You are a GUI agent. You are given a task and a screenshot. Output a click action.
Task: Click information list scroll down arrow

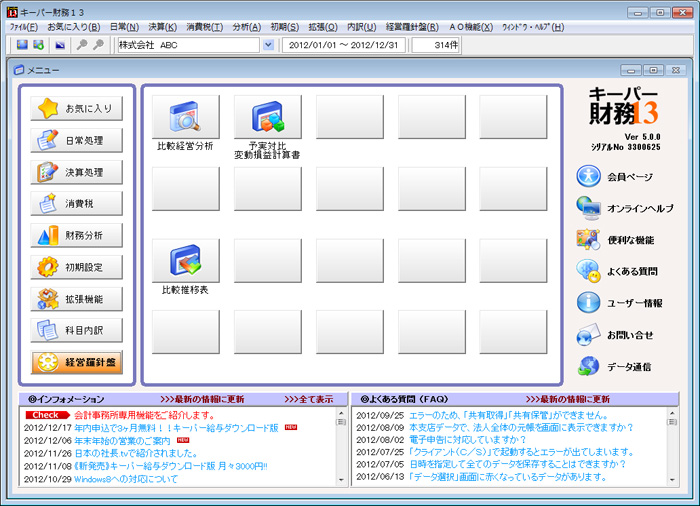341,480
